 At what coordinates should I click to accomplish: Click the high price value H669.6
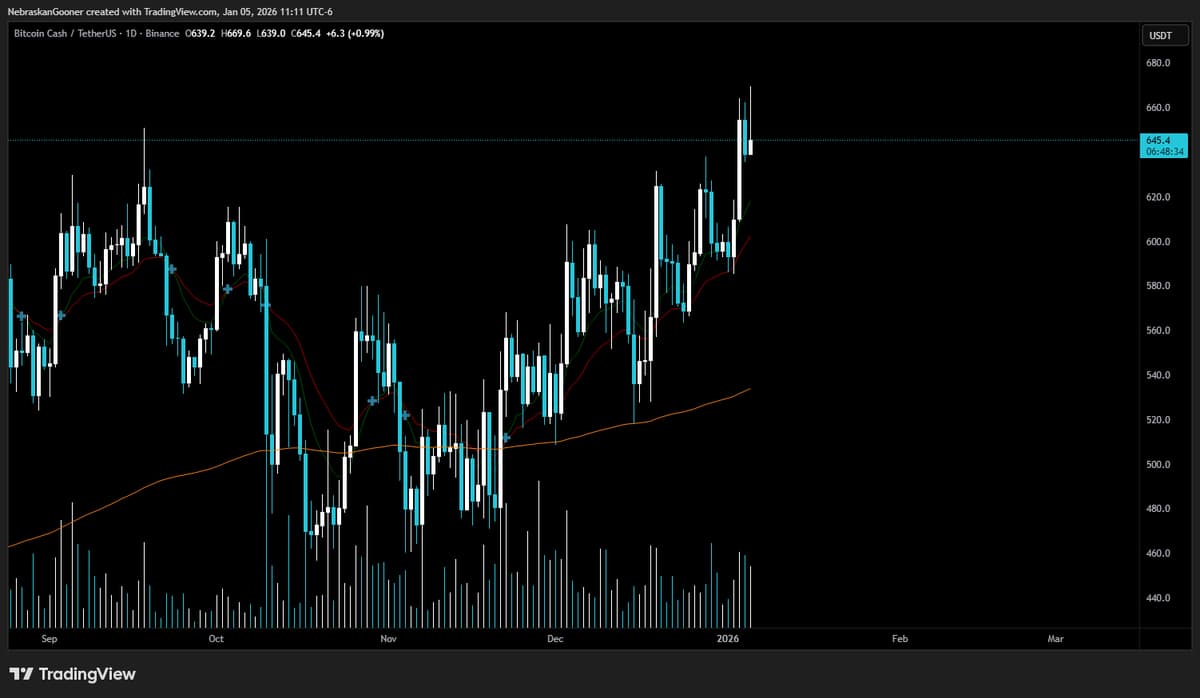233,34
